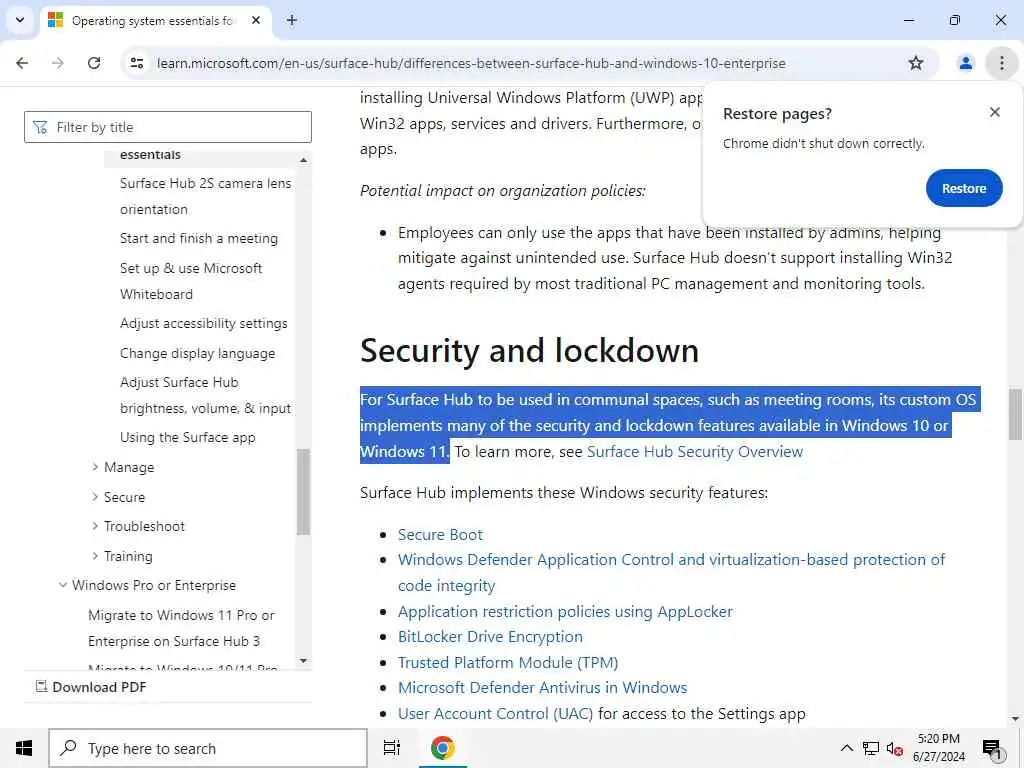
Task: Open Surface Hub Security Overview link
Action: click(695, 452)
